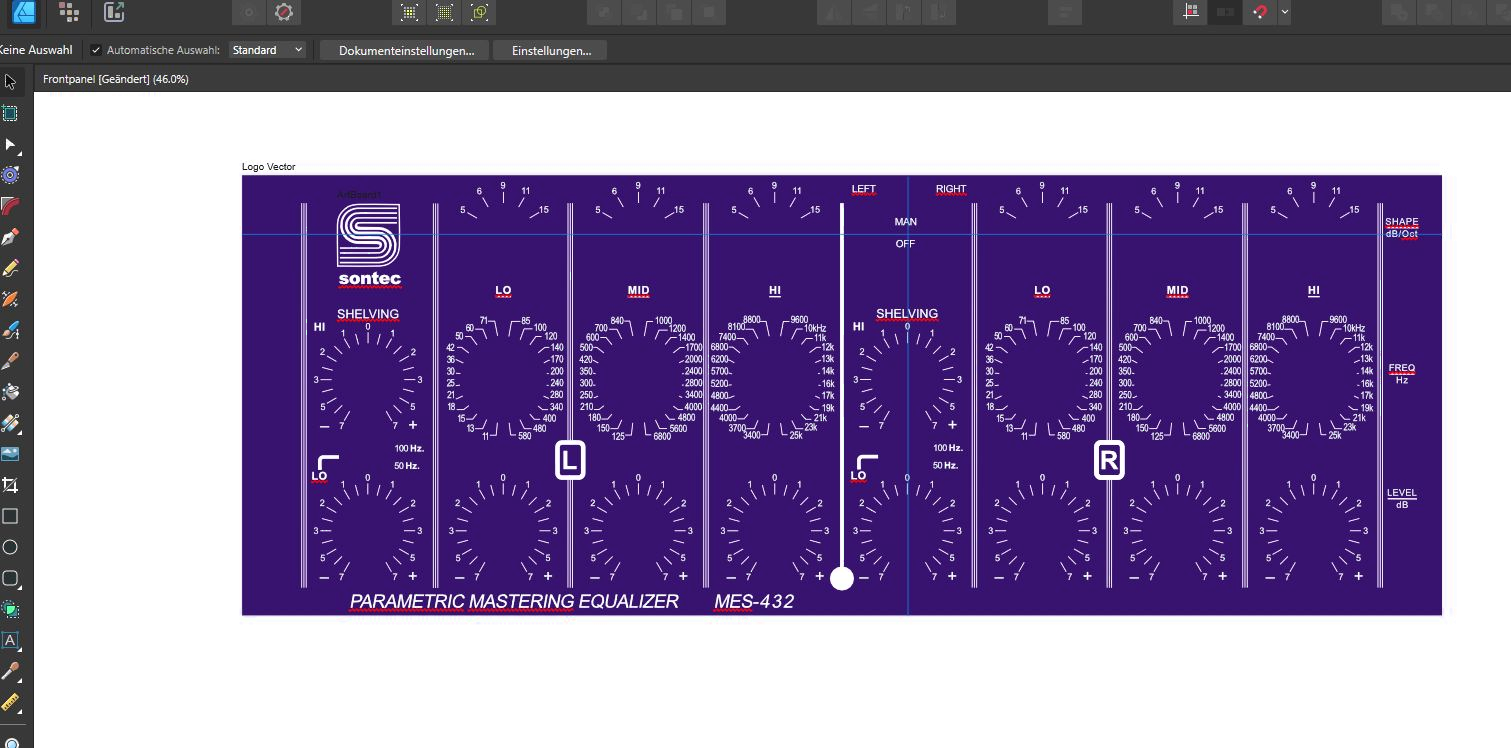The width and height of the screenshot is (1511, 748).
Task: Click the Logo Vector artboard label
Action: pyautogui.click(x=269, y=167)
